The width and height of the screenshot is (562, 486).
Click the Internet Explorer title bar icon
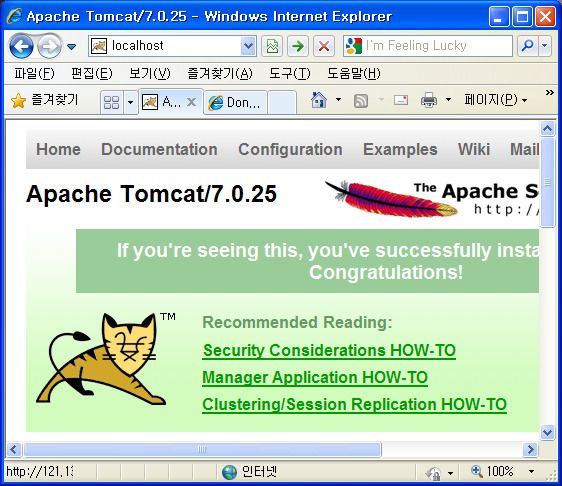(15, 16)
